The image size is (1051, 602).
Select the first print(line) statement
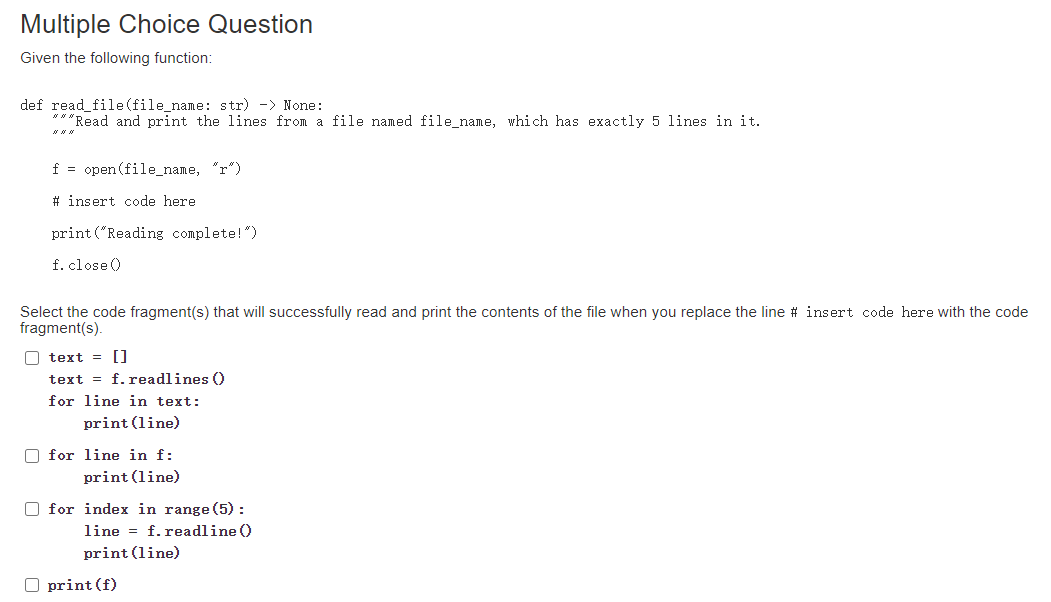(131, 423)
